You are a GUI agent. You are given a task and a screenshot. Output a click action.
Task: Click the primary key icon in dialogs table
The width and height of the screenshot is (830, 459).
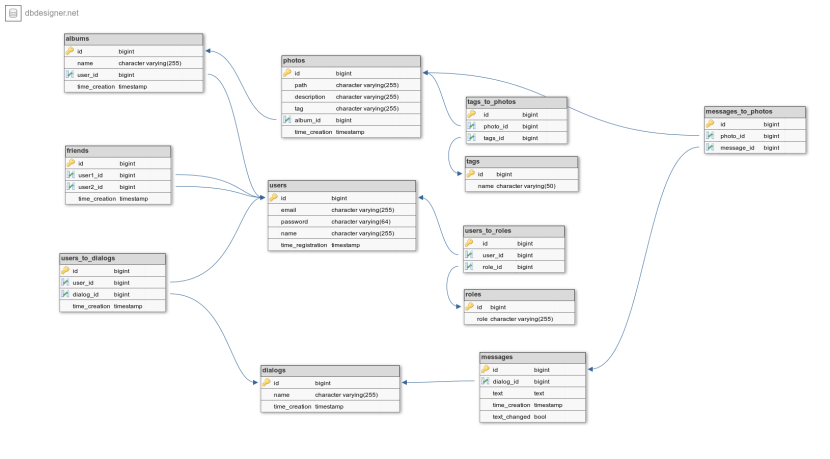point(267,383)
